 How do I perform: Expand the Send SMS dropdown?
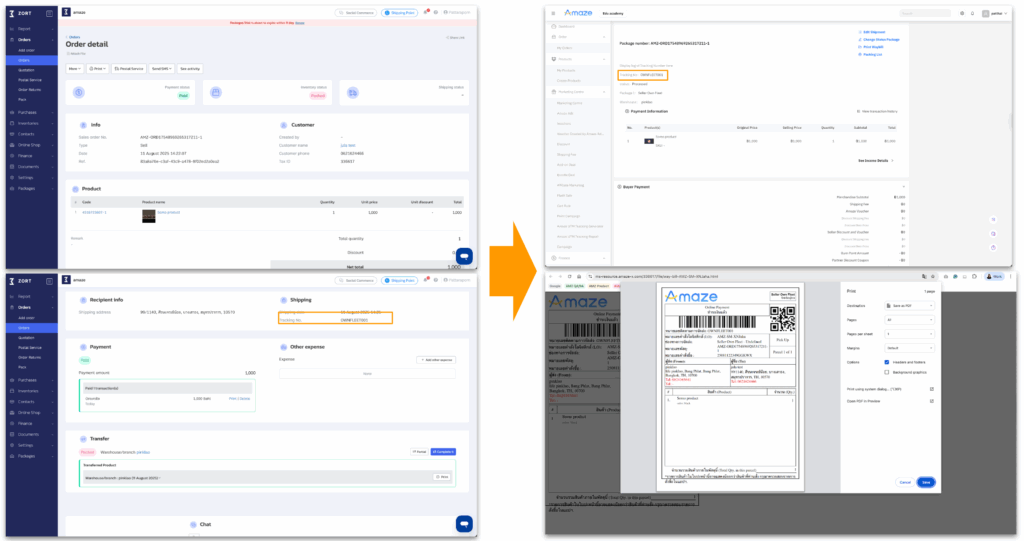162,68
